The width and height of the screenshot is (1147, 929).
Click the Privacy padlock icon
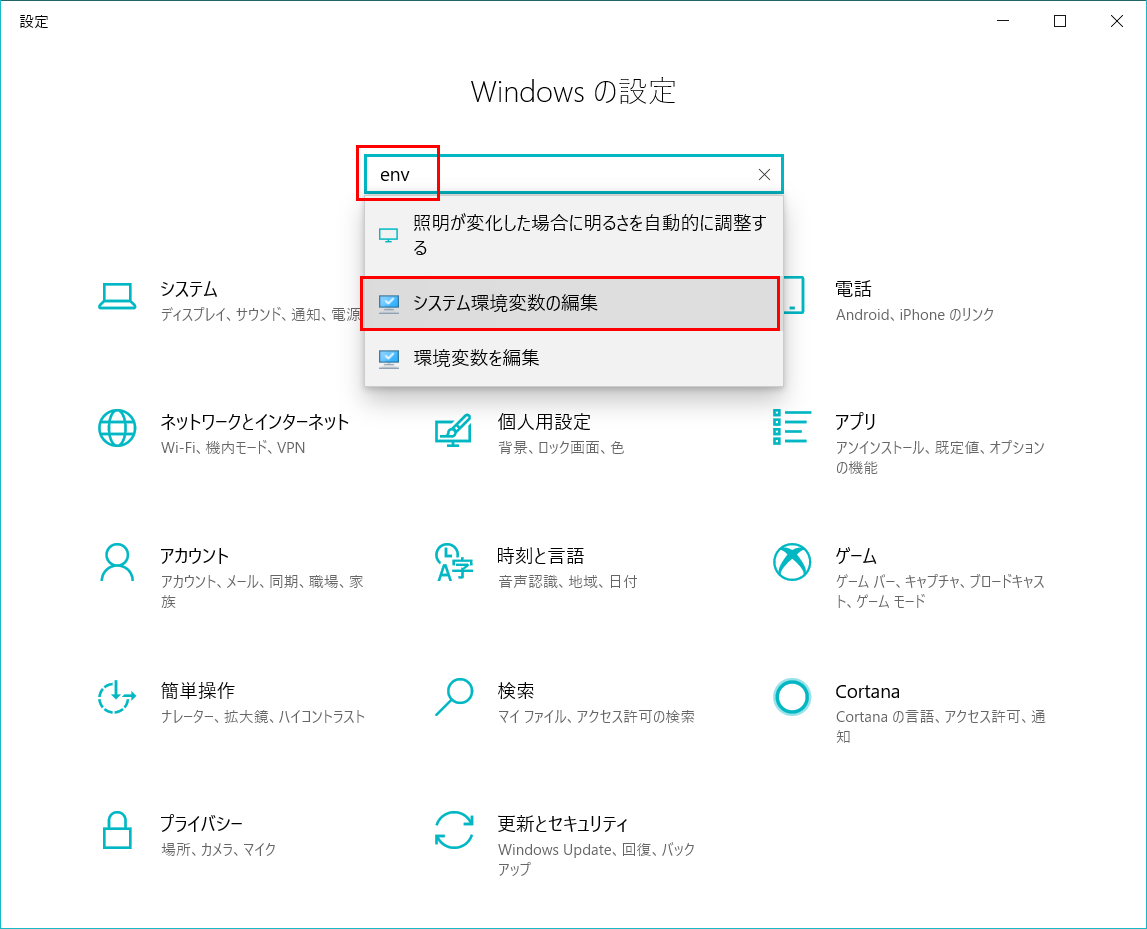click(x=117, y=830)
